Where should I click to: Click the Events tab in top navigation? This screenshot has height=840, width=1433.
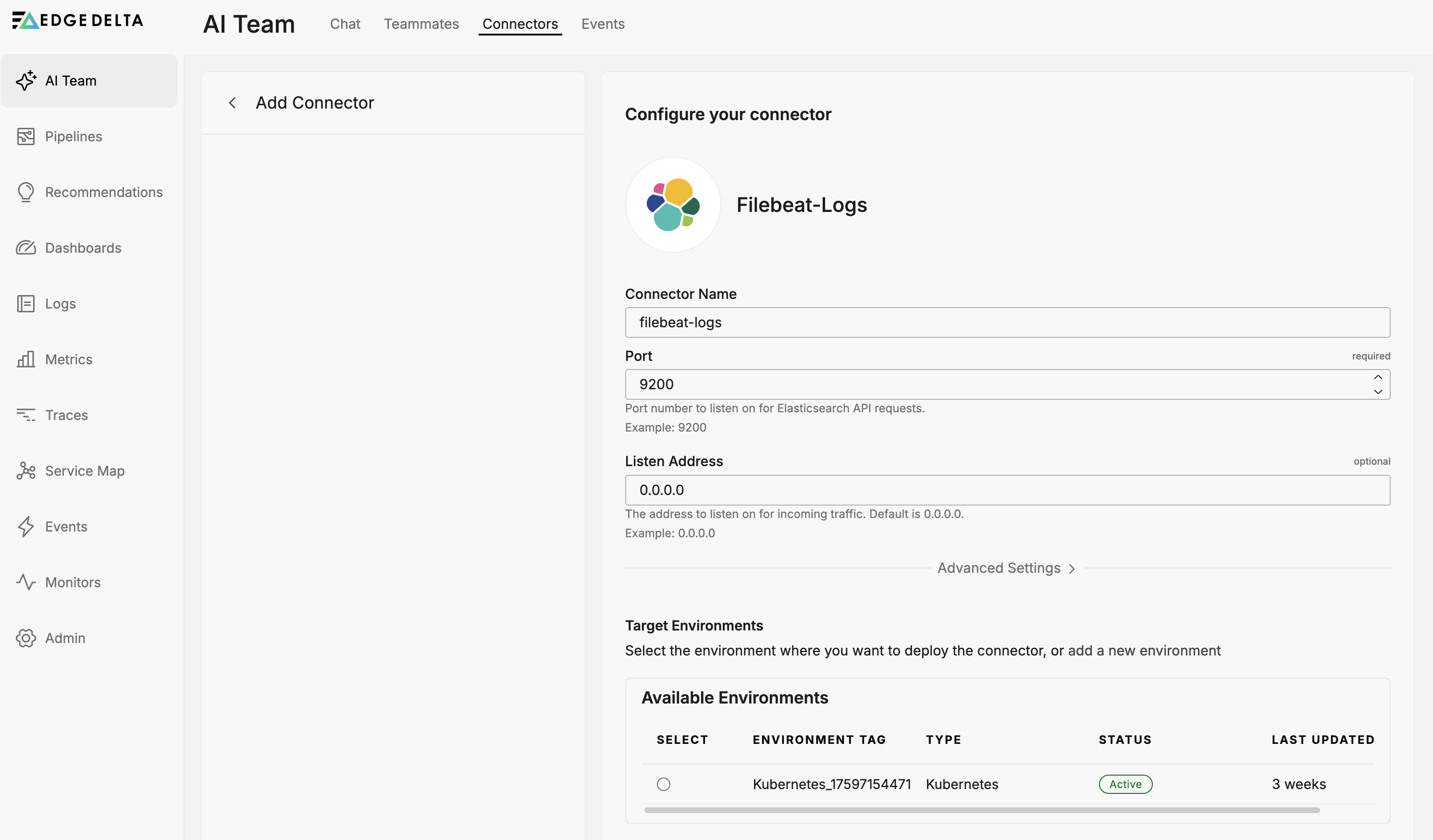tap(602, 24)
